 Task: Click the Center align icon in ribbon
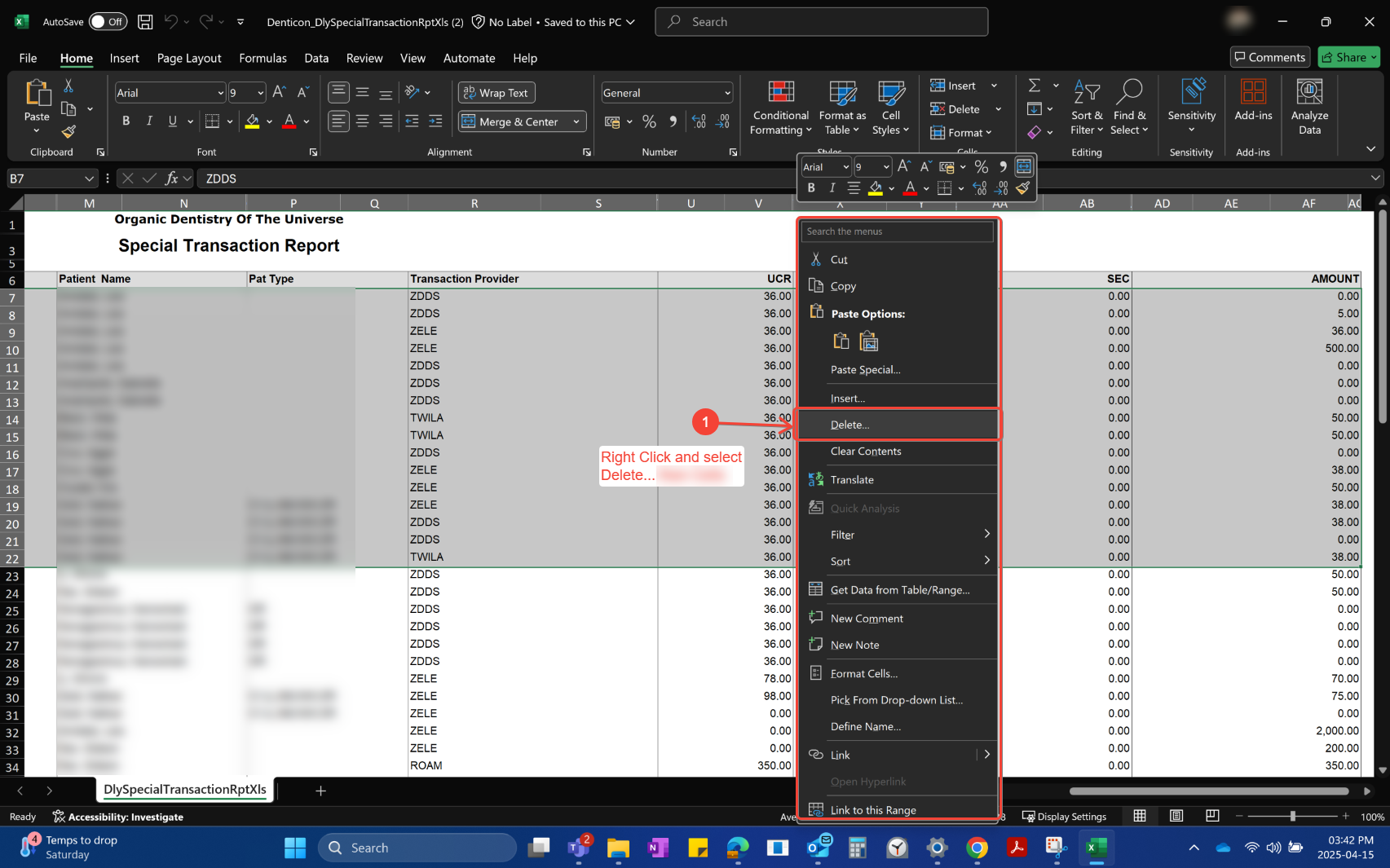click(x=362, y=121)
